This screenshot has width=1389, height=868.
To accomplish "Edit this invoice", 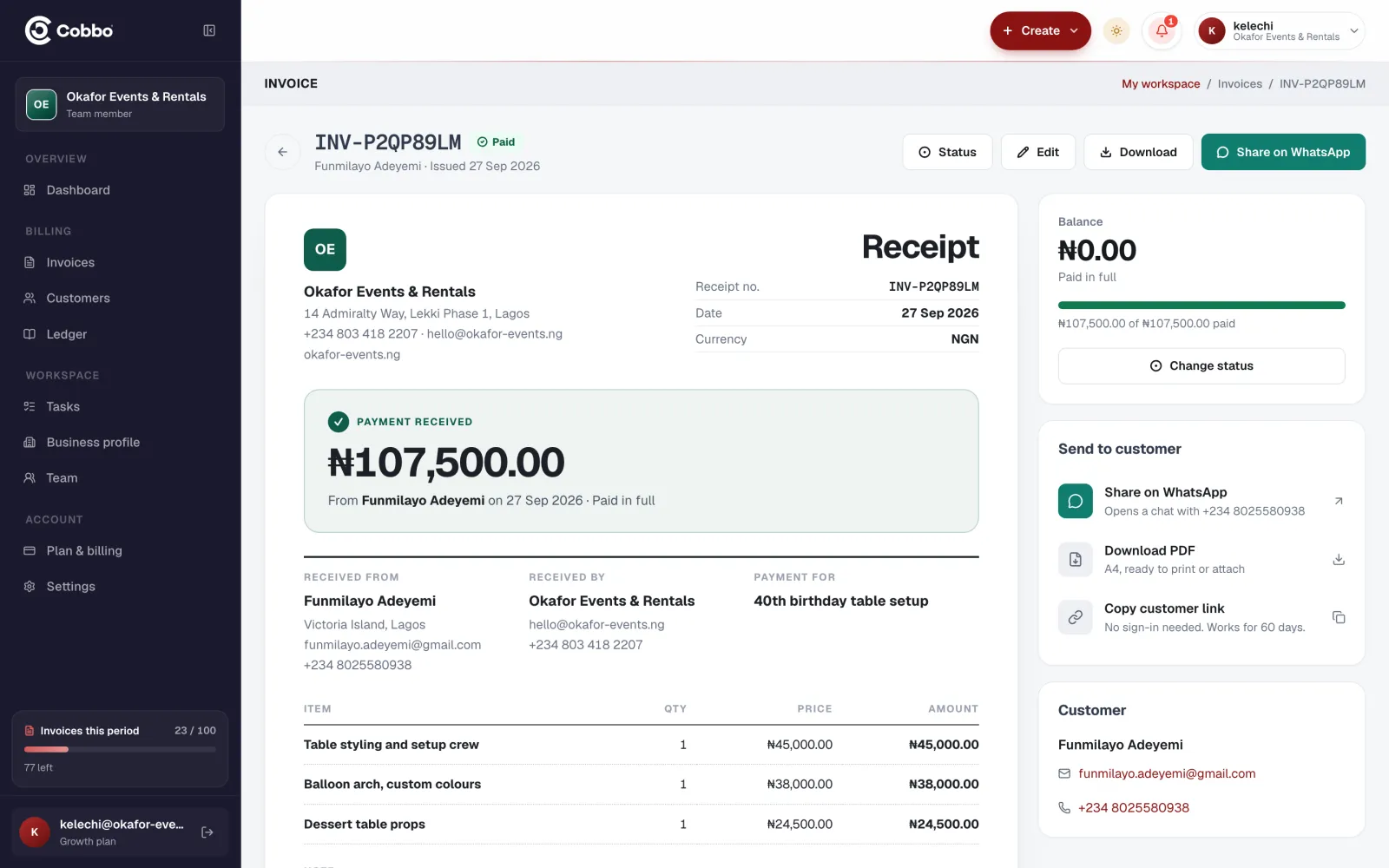I will 1037,152.
